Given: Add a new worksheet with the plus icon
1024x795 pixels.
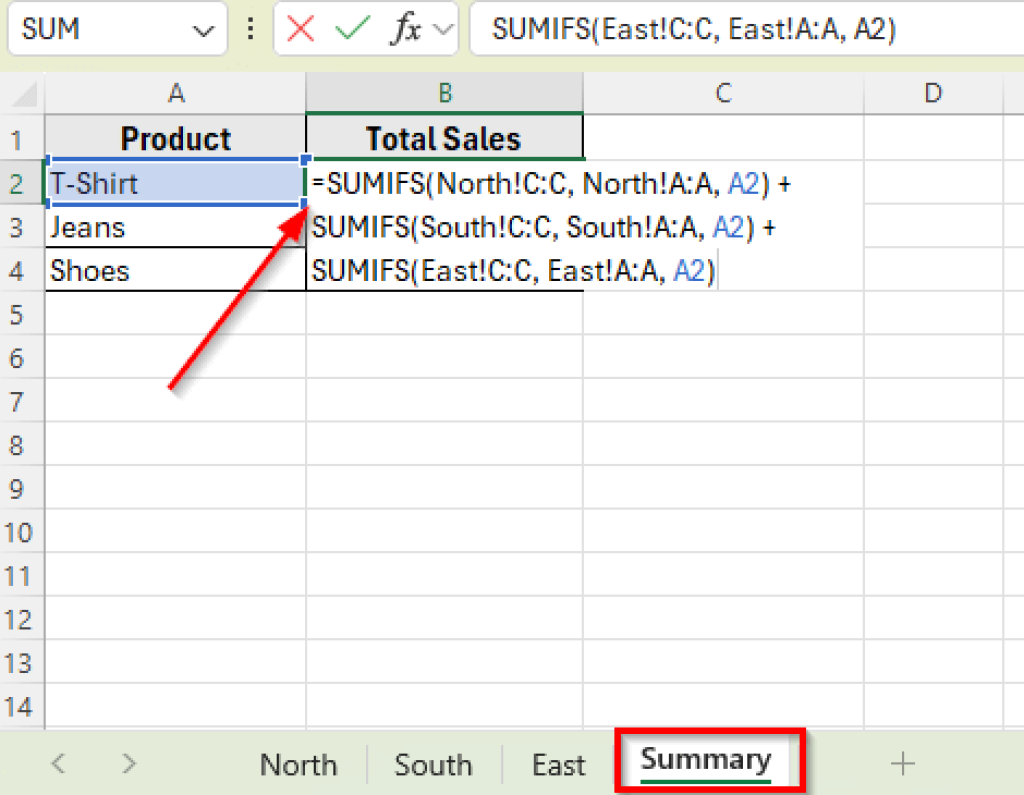Looking at the screenshot, I should click(x=902, y=764).
